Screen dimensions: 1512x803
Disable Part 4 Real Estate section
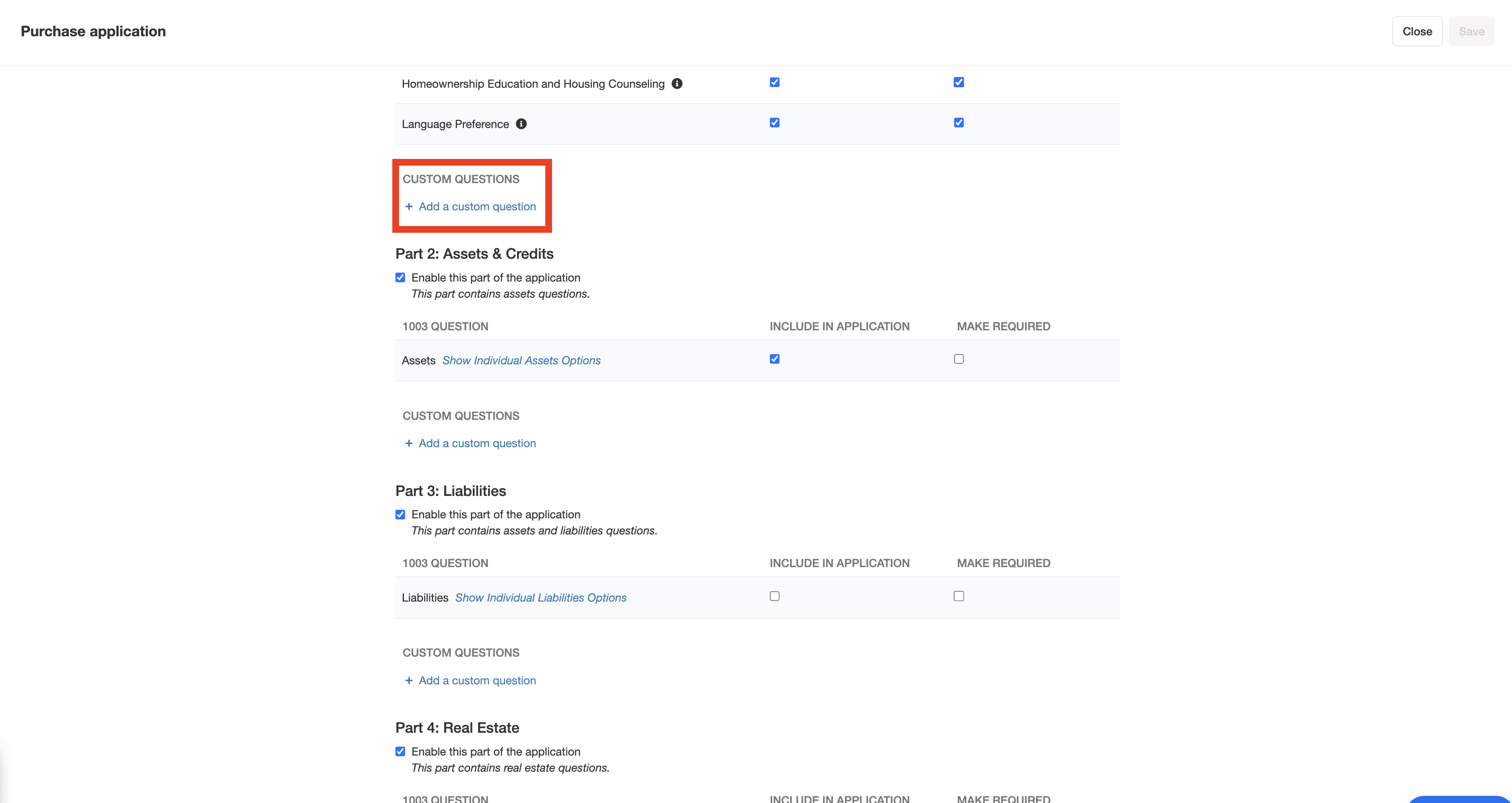click(400, 752)
